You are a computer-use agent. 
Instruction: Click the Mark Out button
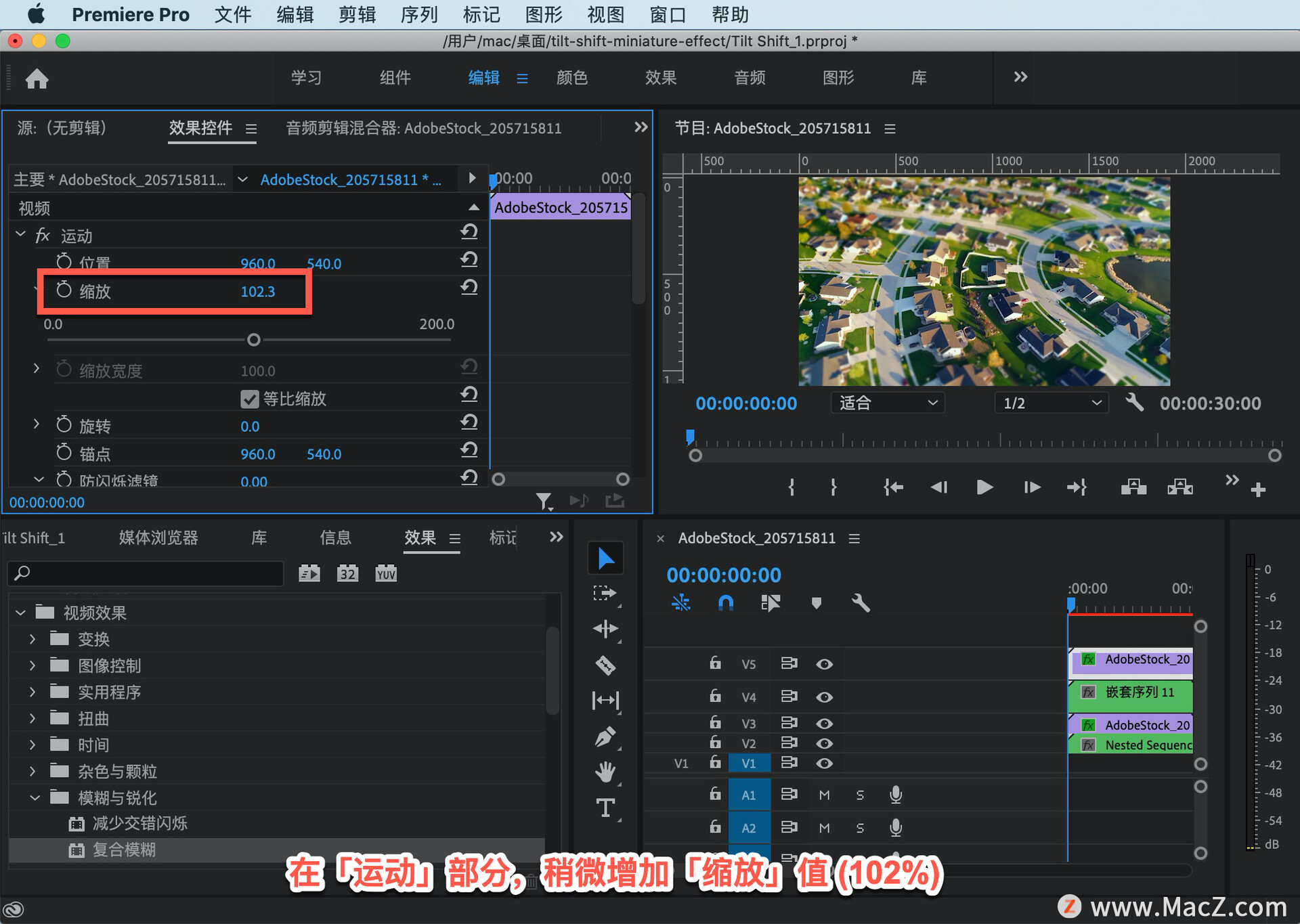click(x=833, y=487)
